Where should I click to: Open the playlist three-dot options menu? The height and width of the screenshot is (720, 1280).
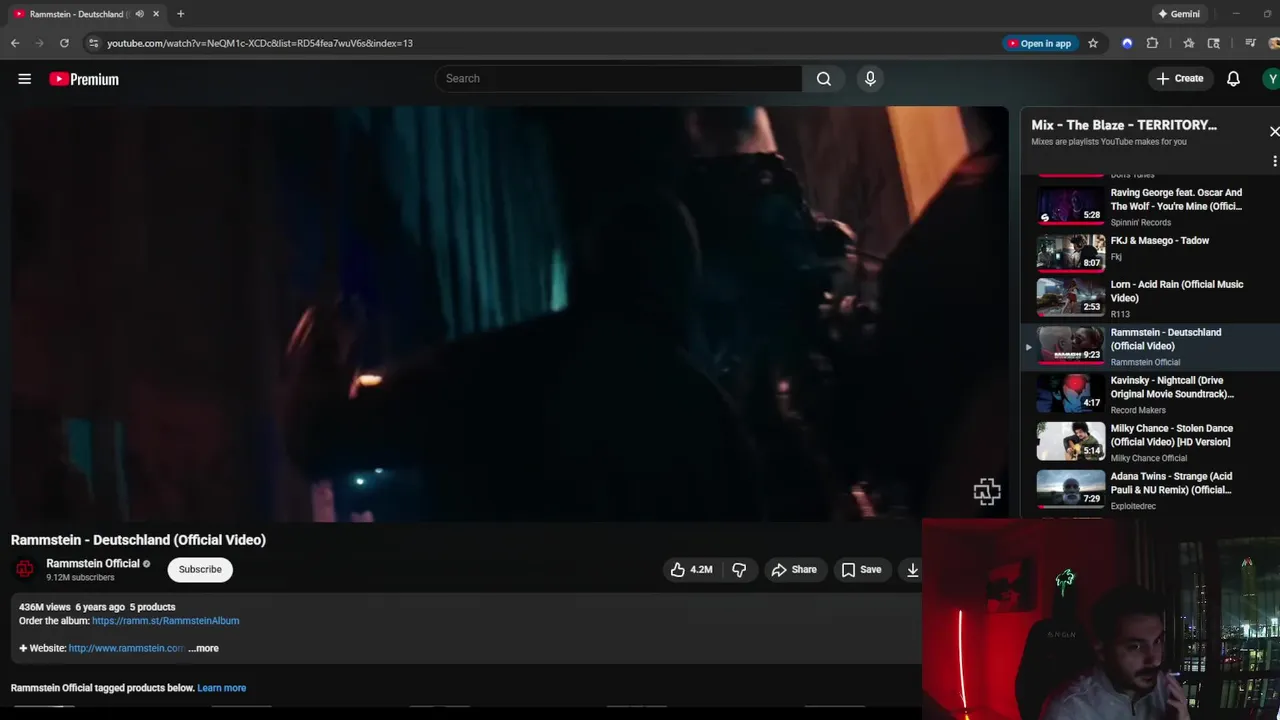(1274, 161)
